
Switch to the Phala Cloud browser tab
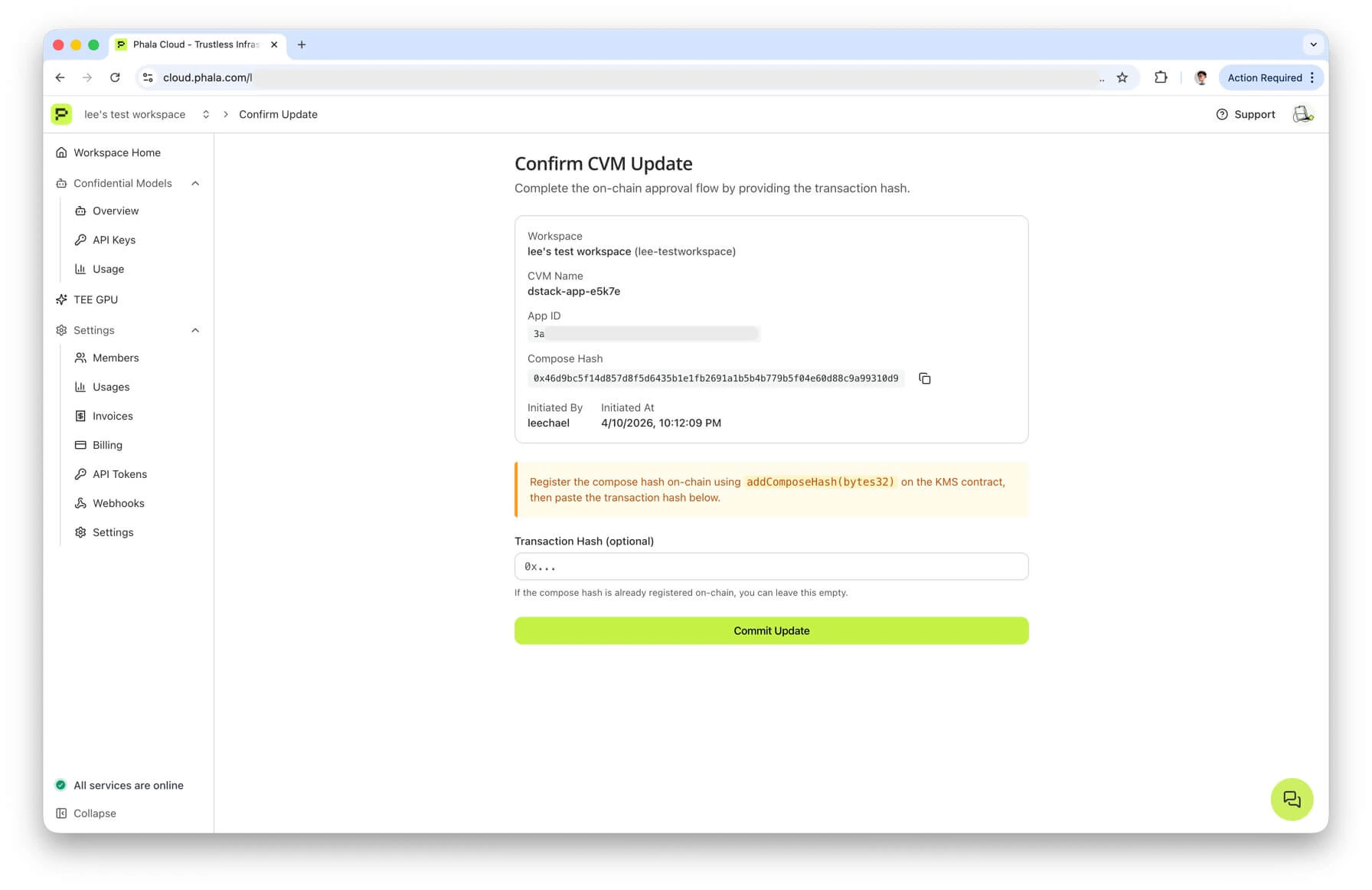(x=190, y=44)
